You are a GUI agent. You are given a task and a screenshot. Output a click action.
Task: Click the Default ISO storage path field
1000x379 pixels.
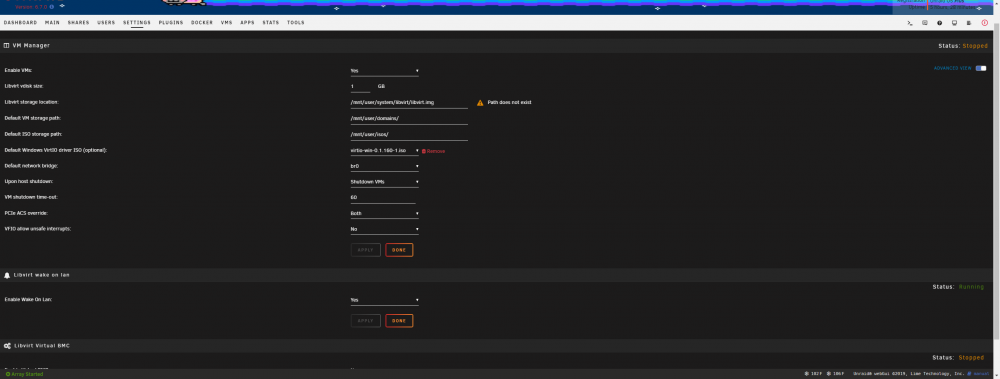409,135
